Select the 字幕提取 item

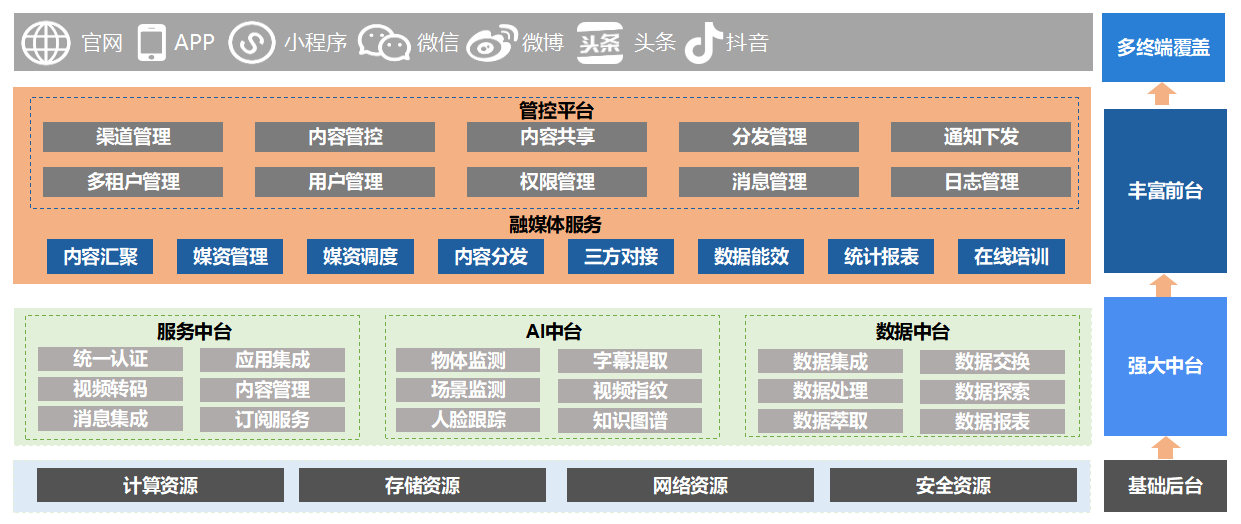(x=630, y=361)
